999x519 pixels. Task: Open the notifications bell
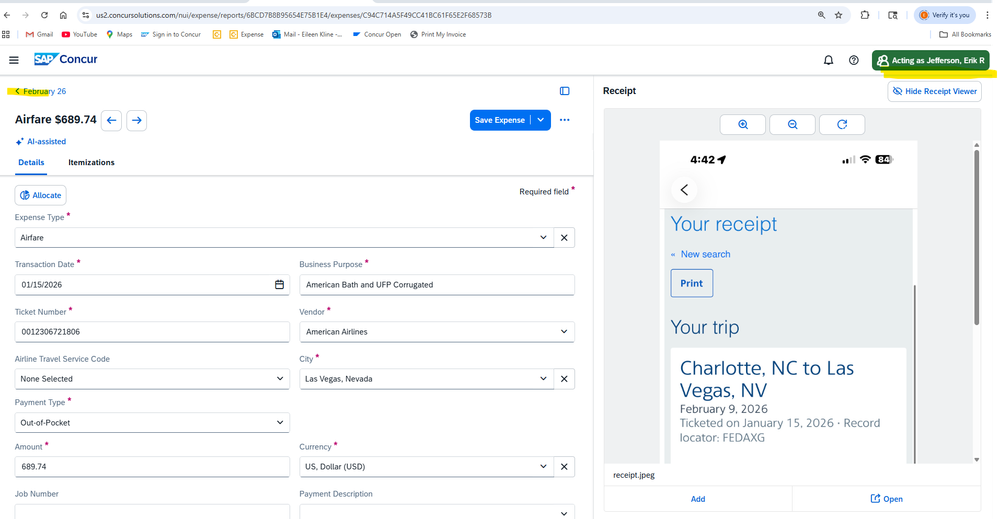(x=828, y=60)
